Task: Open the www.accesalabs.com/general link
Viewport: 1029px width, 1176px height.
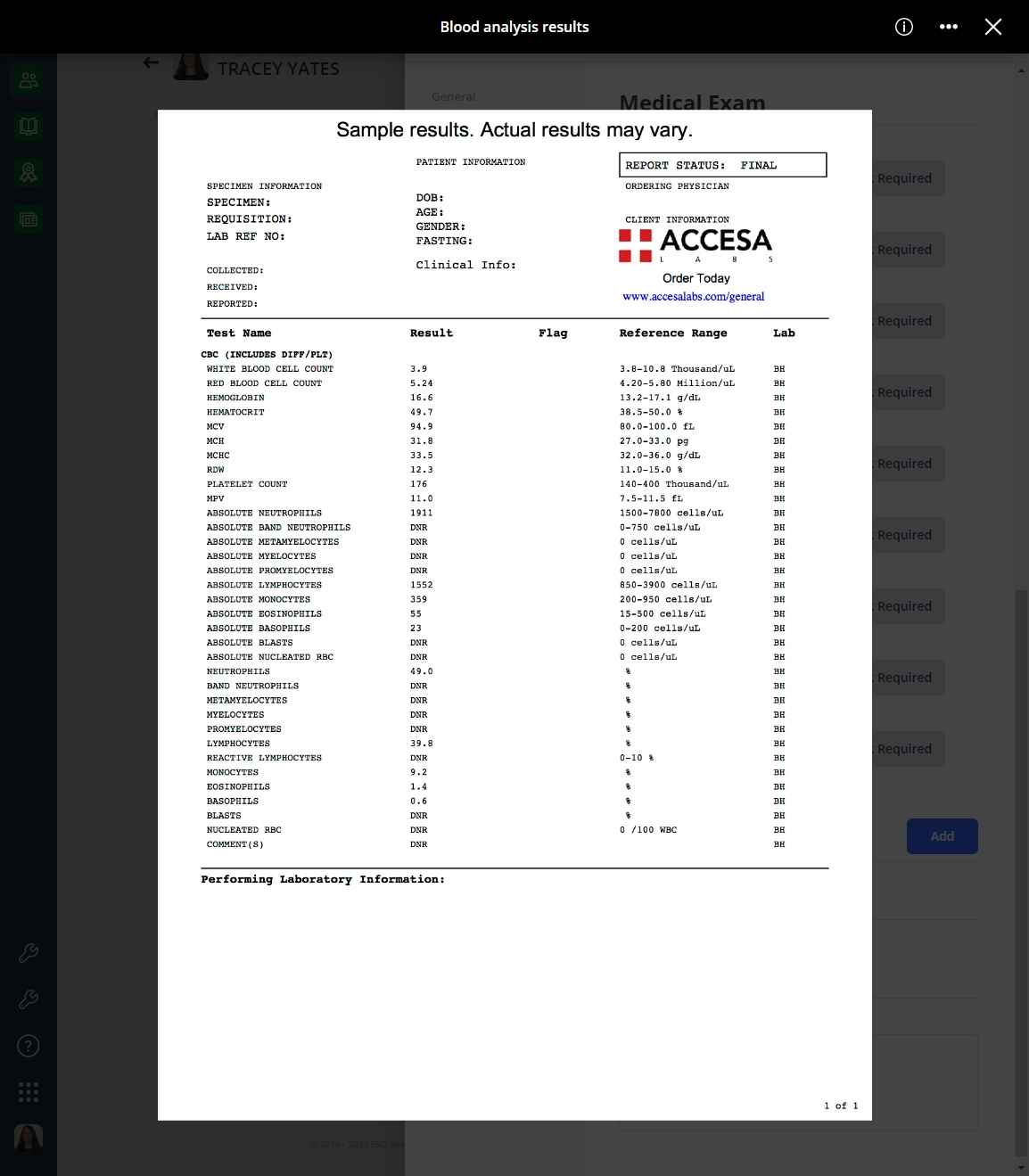Action: pyautogui.click(x=694, y=297)
